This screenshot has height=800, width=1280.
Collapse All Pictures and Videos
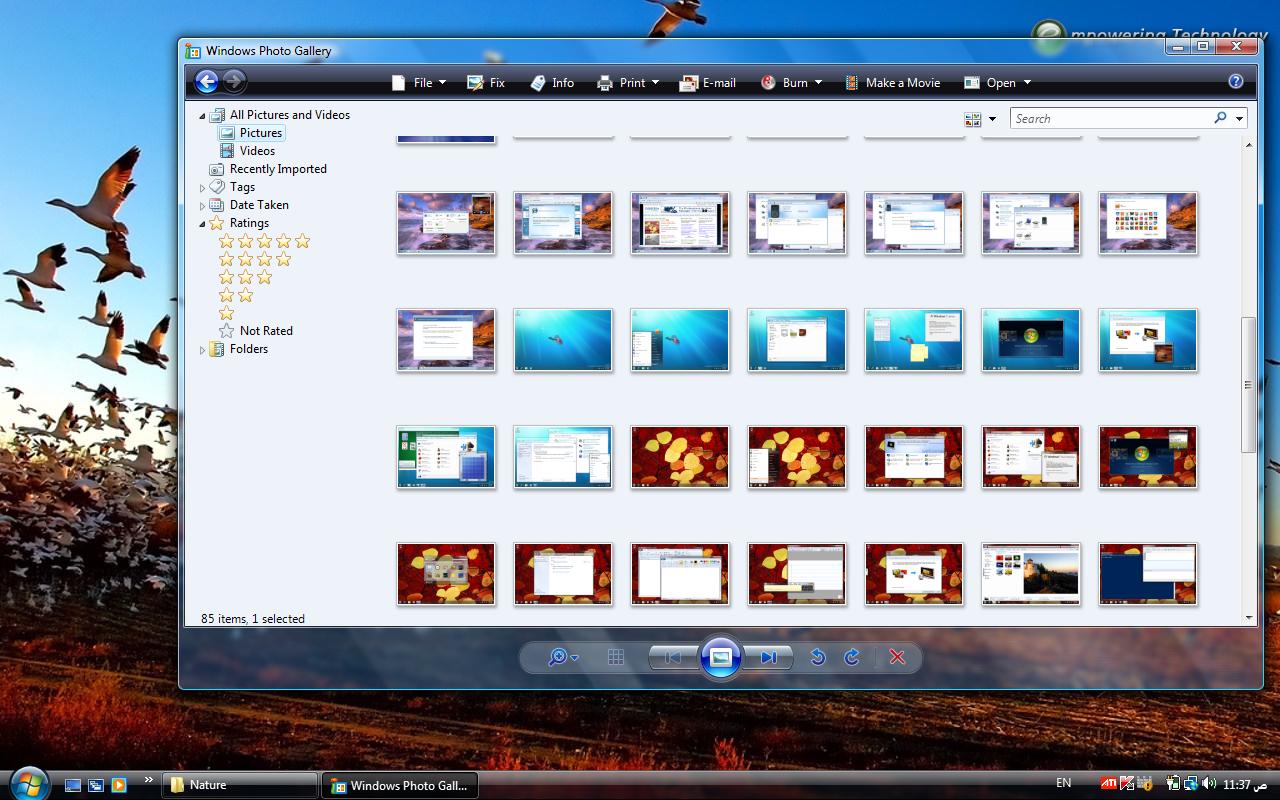202,116
